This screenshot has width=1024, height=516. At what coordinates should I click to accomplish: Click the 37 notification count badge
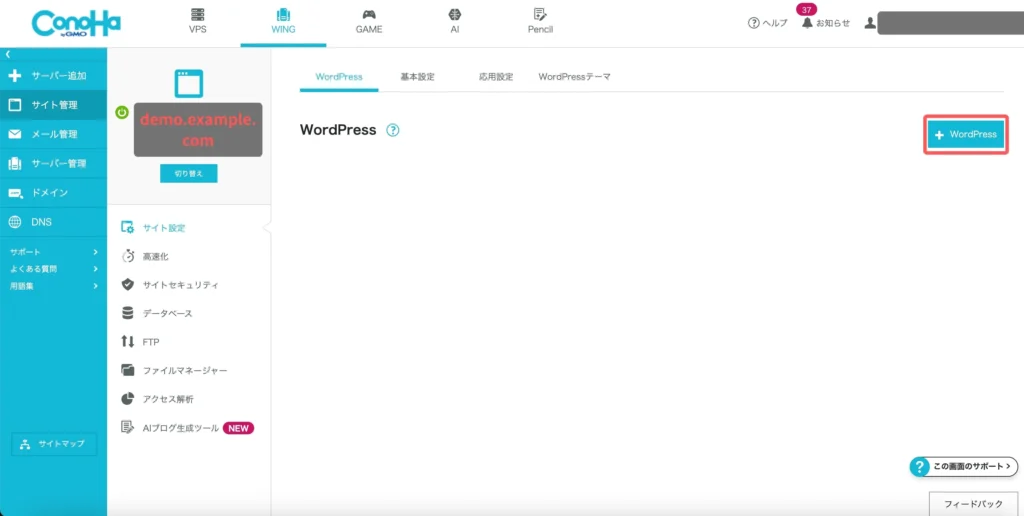[806, 10]
